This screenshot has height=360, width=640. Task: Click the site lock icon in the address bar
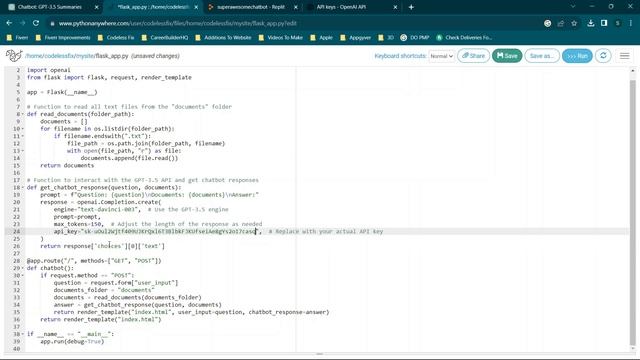(x=52, y=24)
